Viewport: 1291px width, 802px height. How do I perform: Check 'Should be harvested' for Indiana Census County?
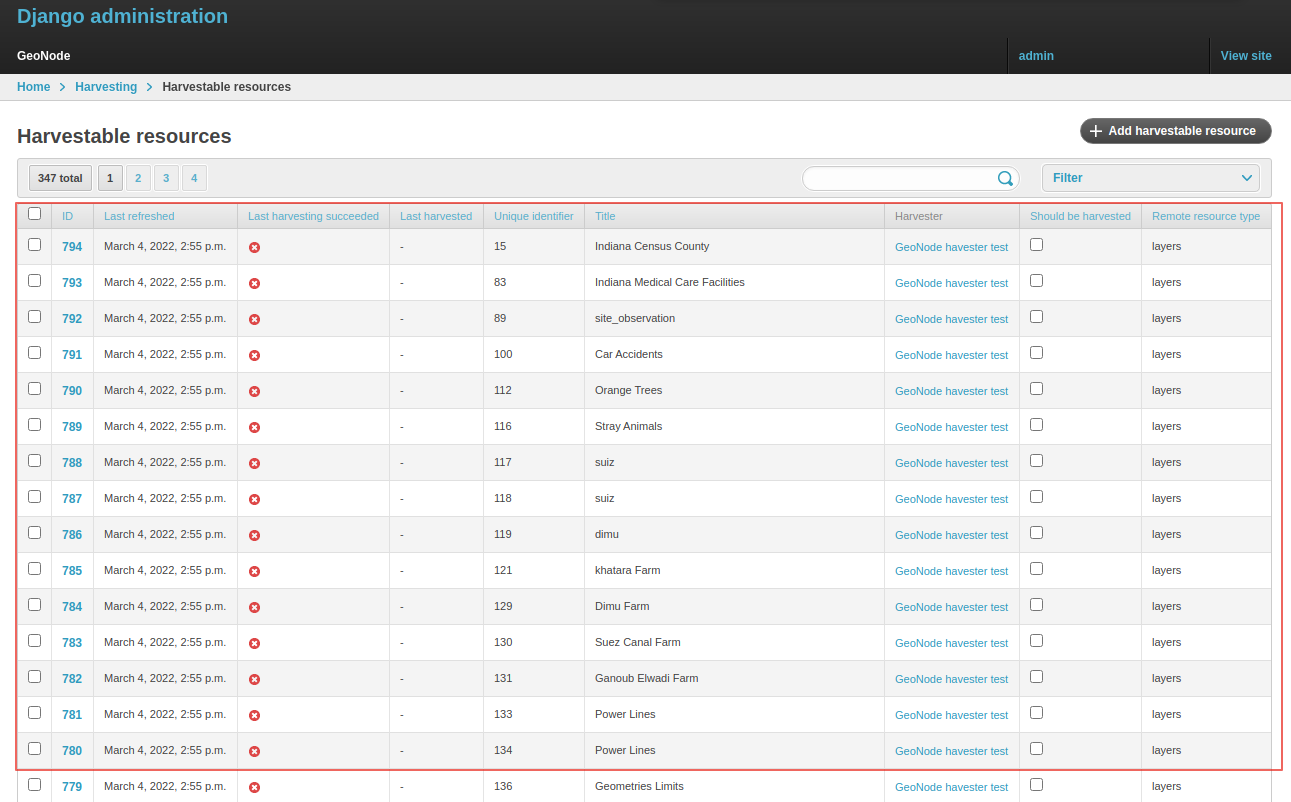click(x=1036, y=244)
